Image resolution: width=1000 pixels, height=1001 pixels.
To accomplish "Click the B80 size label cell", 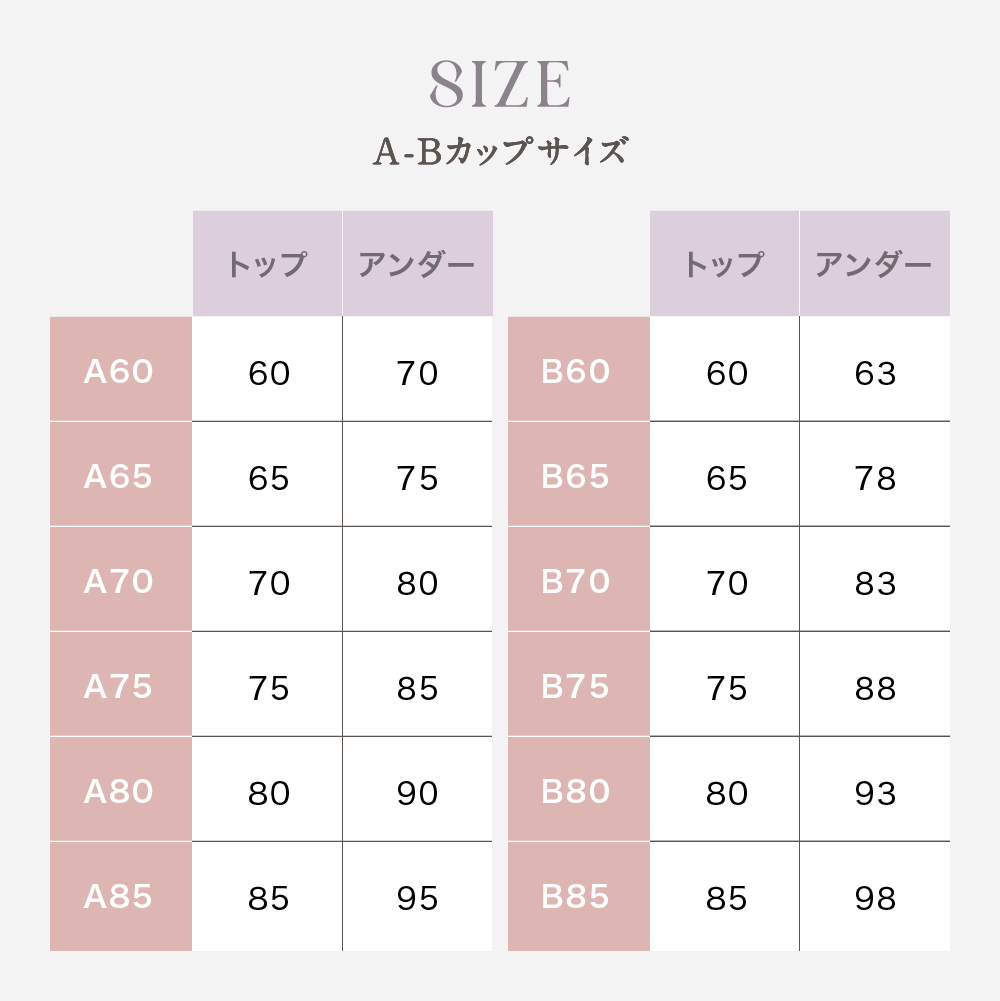I will pos(577,792).
